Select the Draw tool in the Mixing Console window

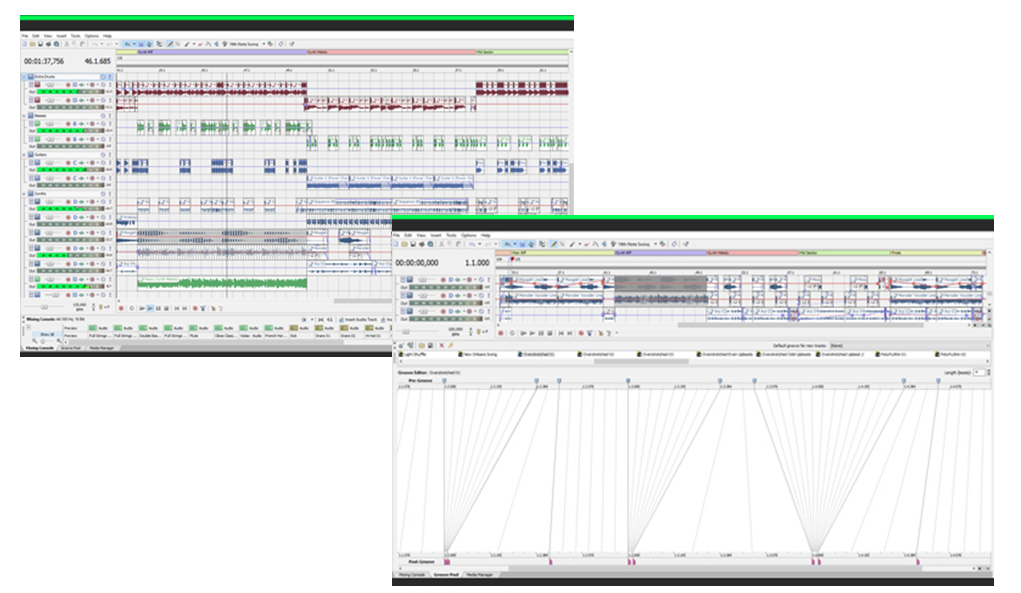click(170, 44)
